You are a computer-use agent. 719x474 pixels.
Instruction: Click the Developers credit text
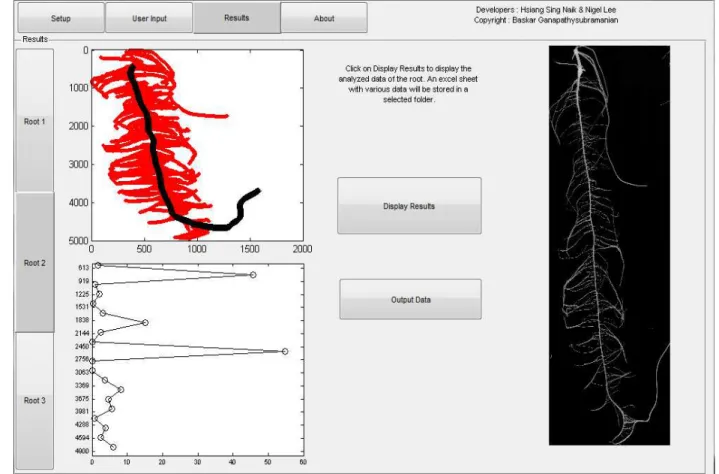[x=546, y=10]
